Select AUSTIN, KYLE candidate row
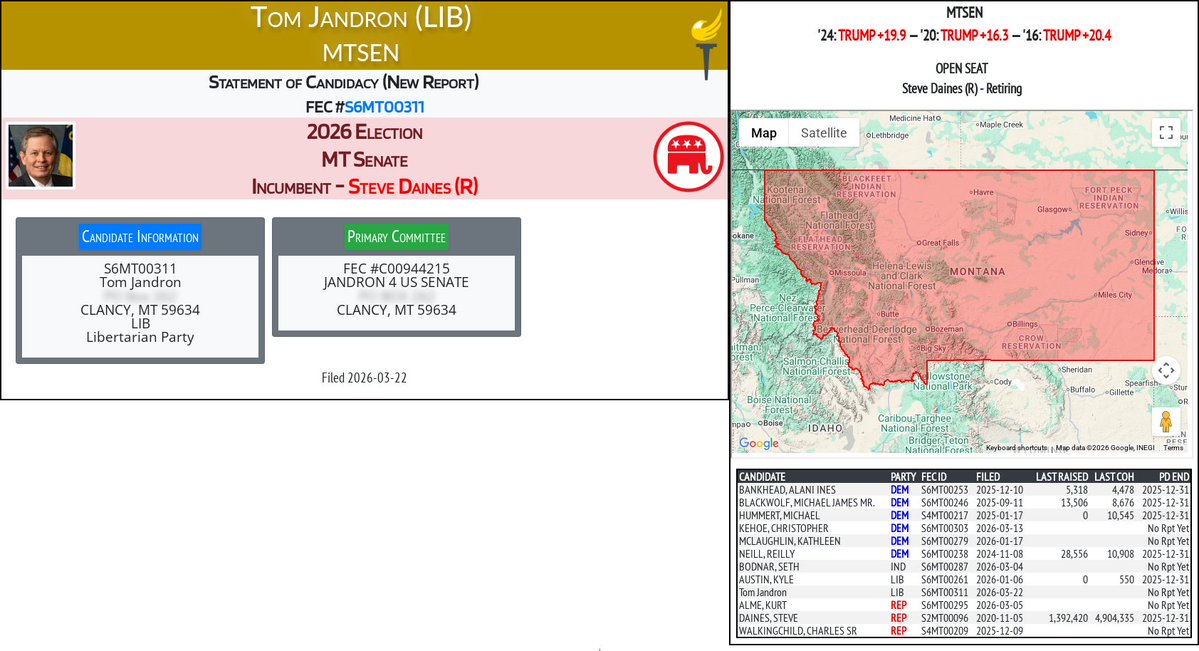The height and width of the screenshot is (651, 1199). pyautogui.click(x=963, y=580)
